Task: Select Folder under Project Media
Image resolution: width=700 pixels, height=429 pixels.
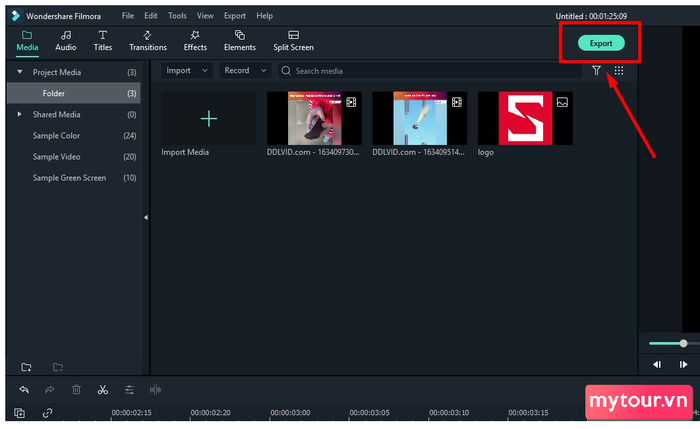Action: [x=74, y=93]
